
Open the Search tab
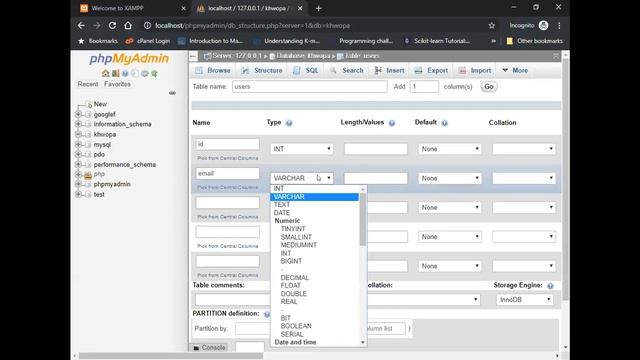[347, 70]
